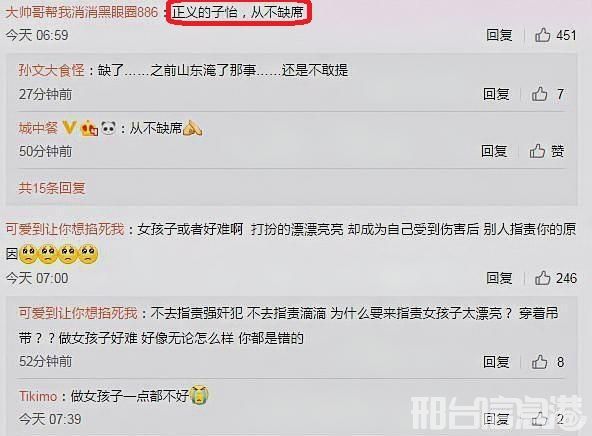Open the 大帅哥帮我消消黑眼圈886 profile

click(x=82, y=12)
